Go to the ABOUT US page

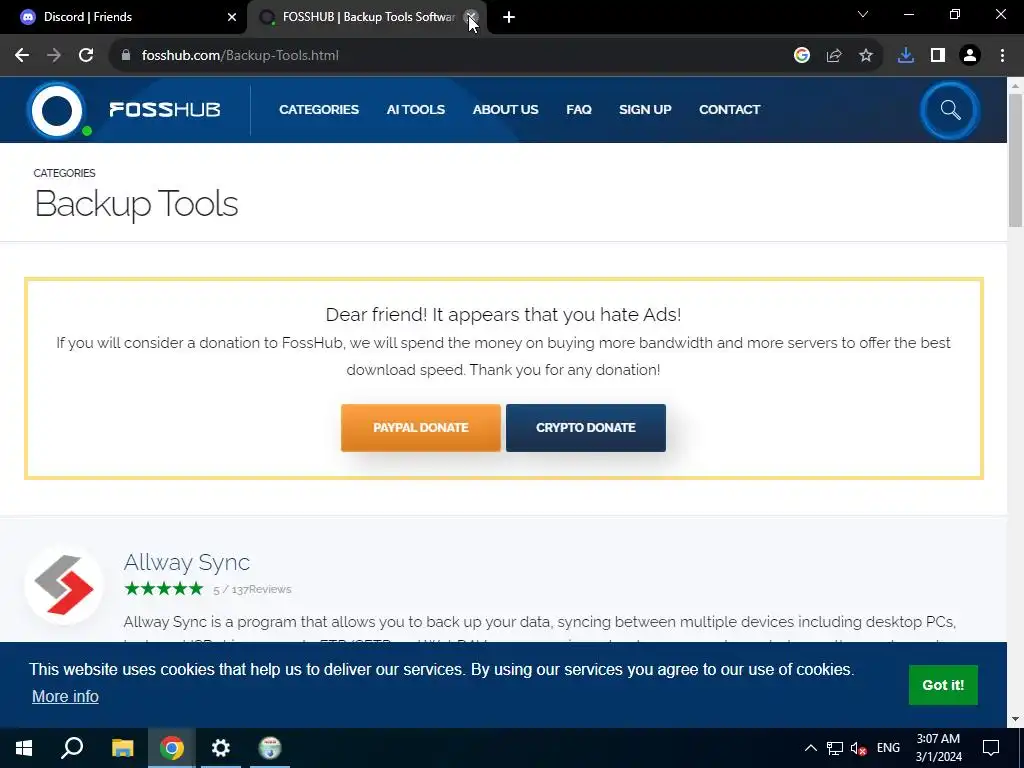coord(505,110)
